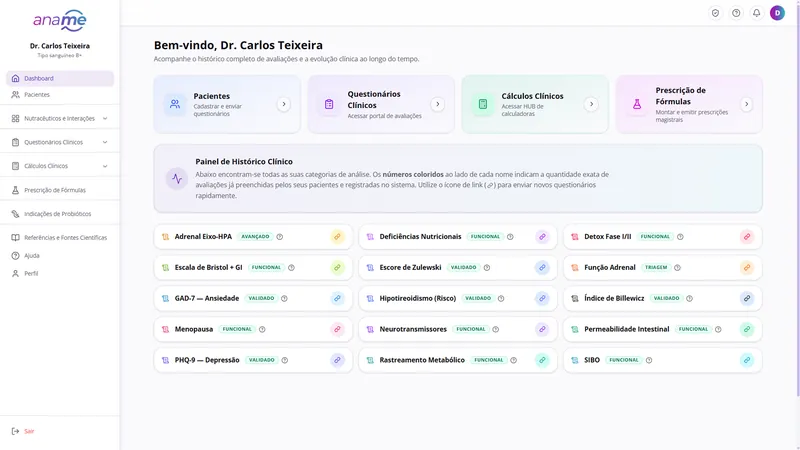Open Referências e Fontes Científicas
This screenshot has width=800, height=450.
[60, 238]
